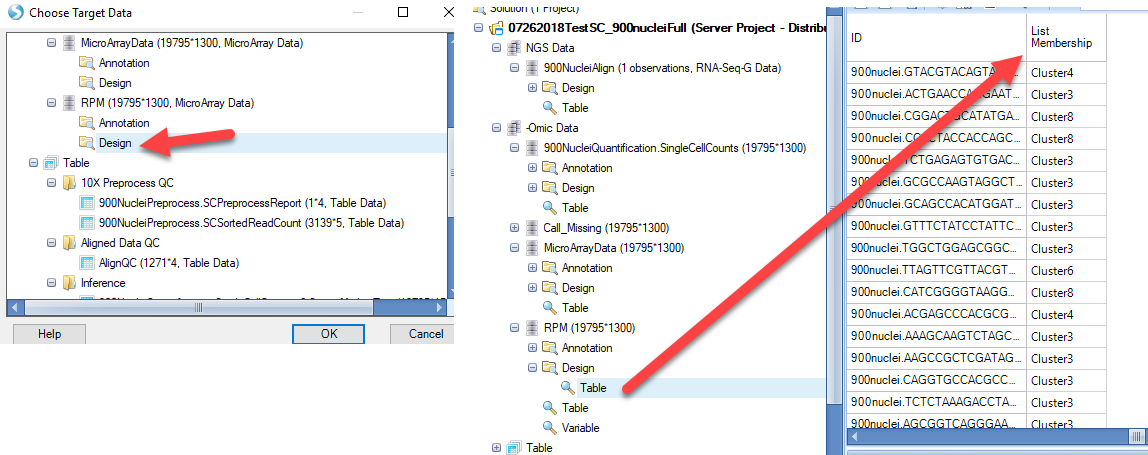Select -Omic Data node in project tree

point(551,128)
